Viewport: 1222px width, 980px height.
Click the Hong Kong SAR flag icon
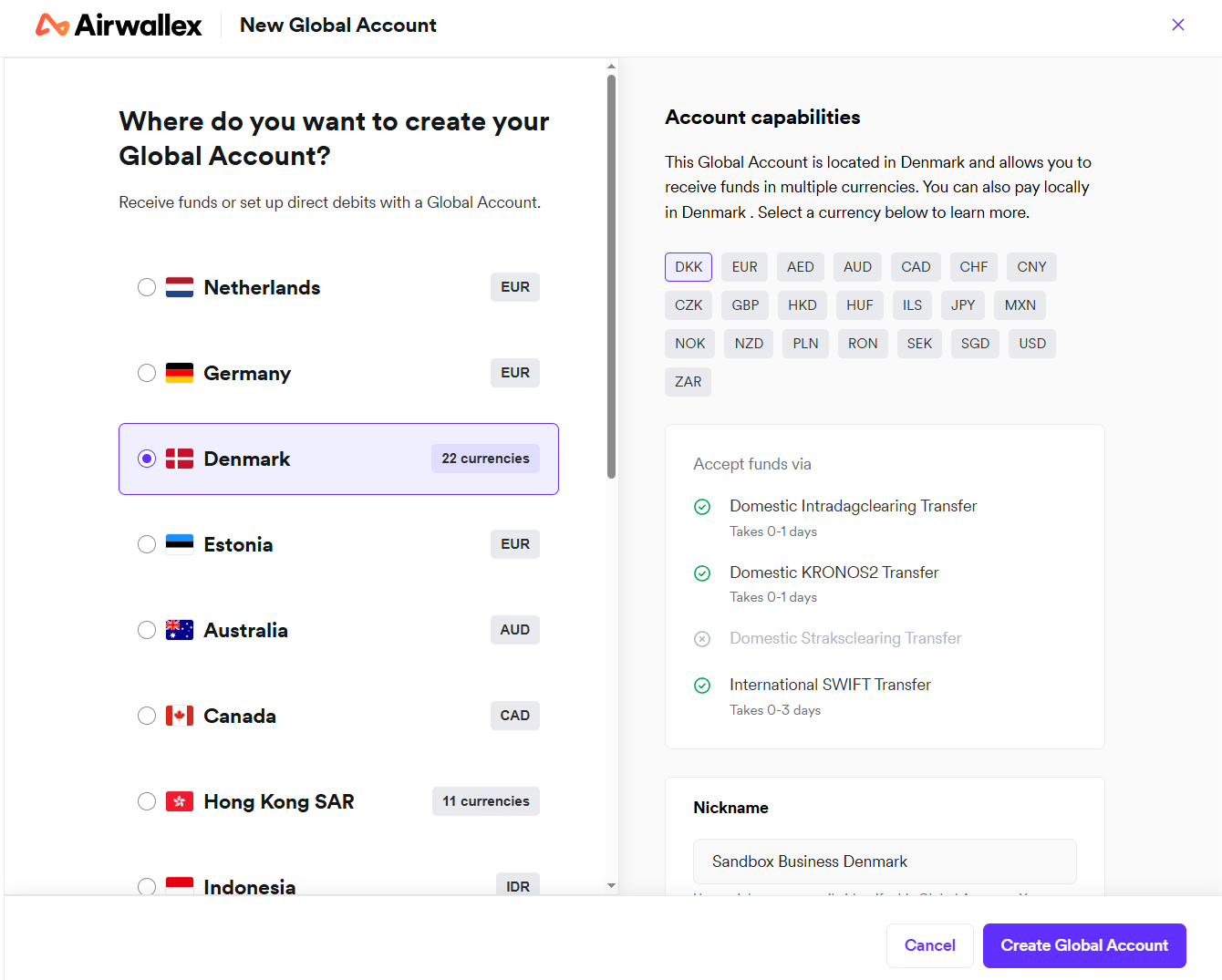coord(180,801)
